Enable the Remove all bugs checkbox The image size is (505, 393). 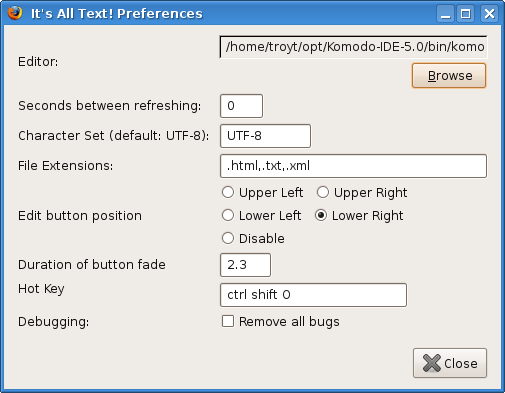pyautogui.click(x=228, y=321)
